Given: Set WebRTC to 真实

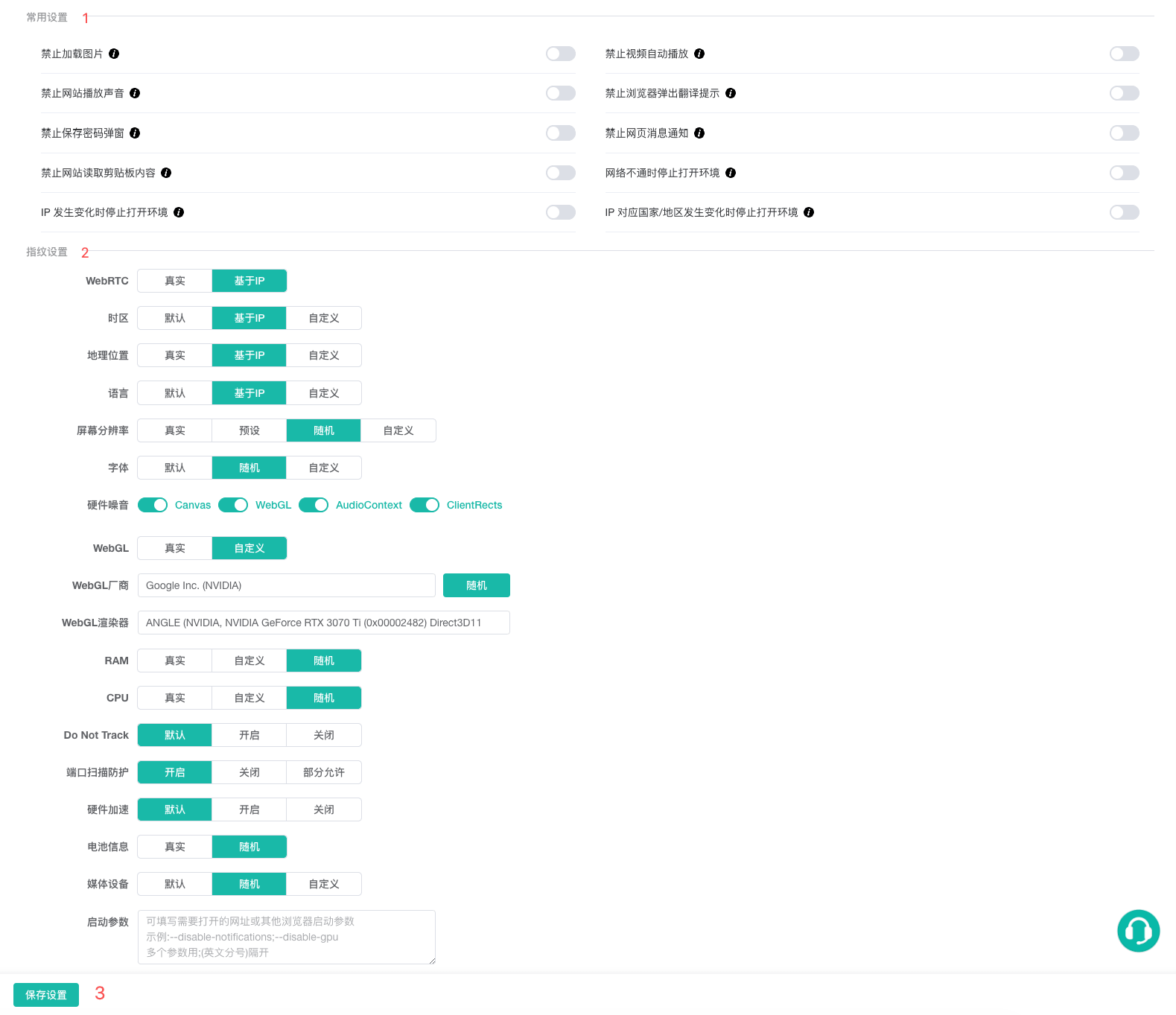Looking at the screenshot, I should tap(175, 281).
